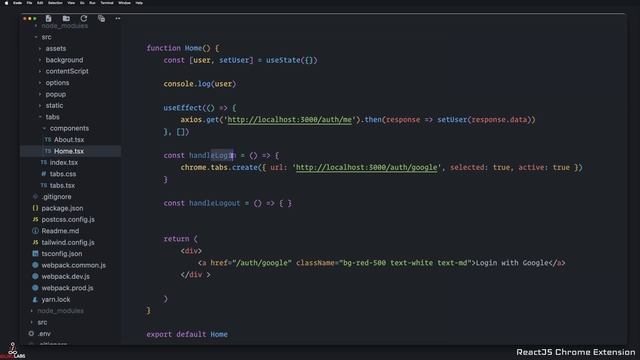Click the TS icon beside About.tsx
This screenshot has height=360, width=640.
click(48, 140)
